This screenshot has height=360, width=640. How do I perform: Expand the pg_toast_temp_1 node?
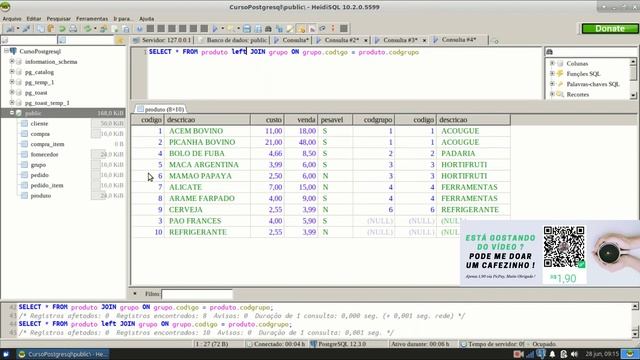click(x=12, y=102)
